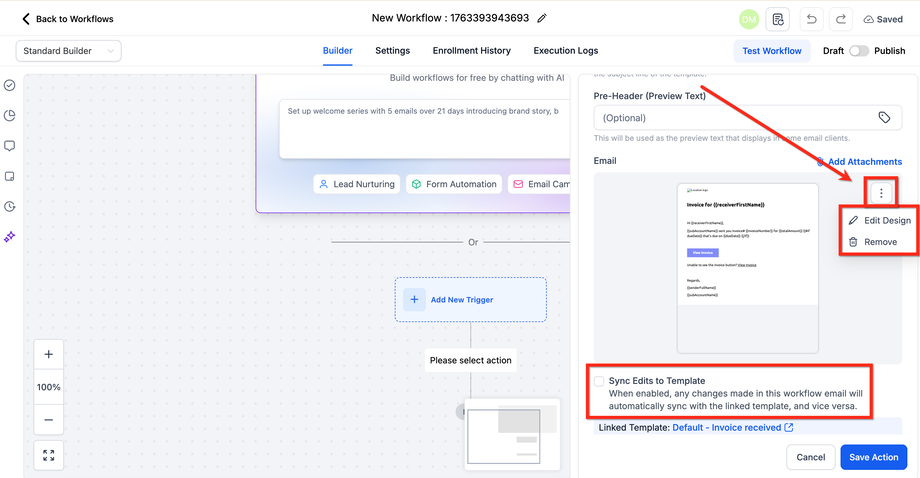Open the Enrollment History tab
This screenshot has height=478, width=920.
pyautogui.click(x=471, y=51)
